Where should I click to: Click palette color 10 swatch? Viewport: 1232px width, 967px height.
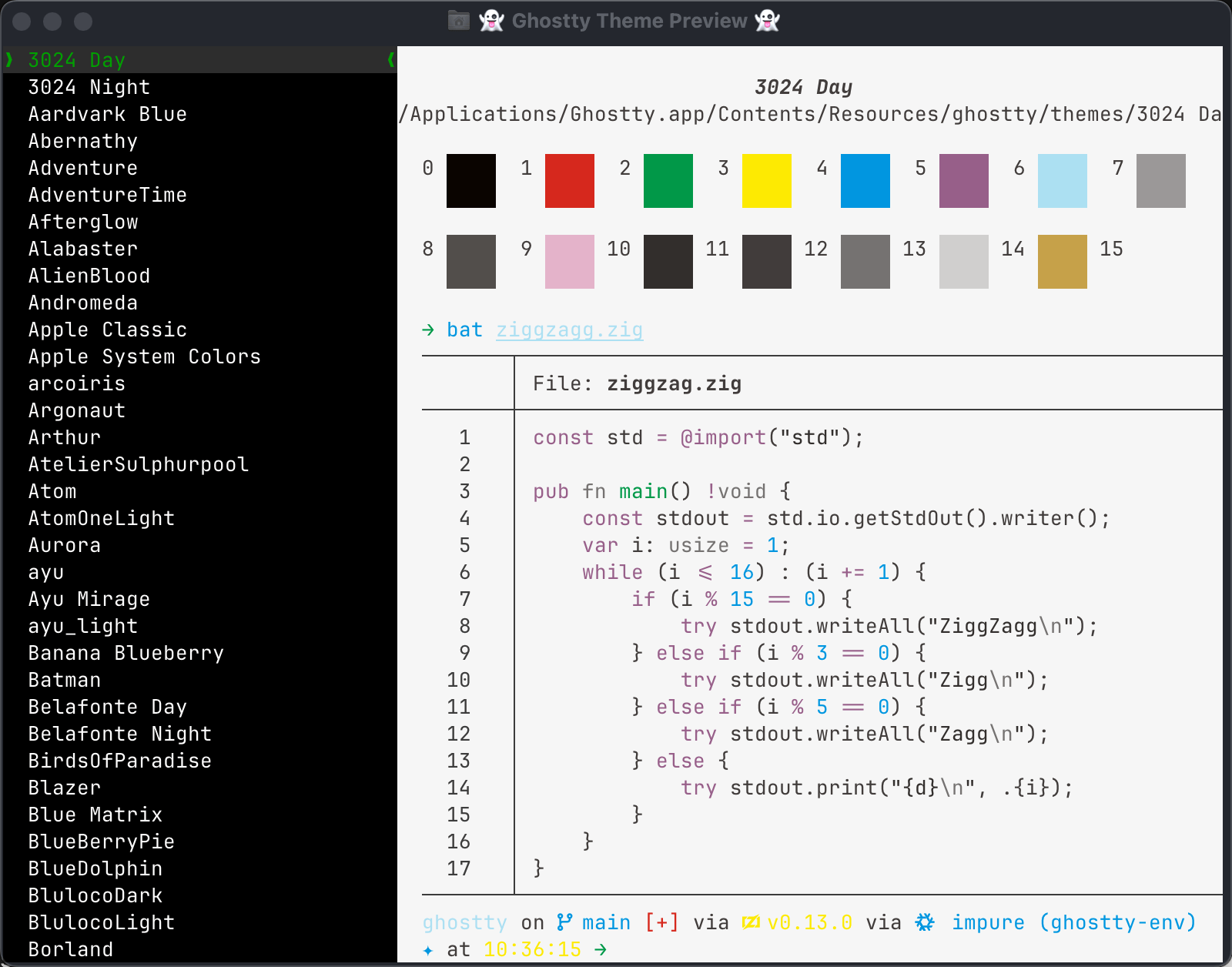pos(668,262)
